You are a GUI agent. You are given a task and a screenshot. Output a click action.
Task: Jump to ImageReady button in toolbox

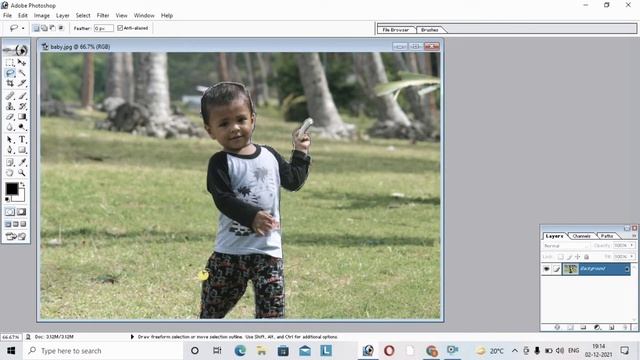(x=16, y=236)
